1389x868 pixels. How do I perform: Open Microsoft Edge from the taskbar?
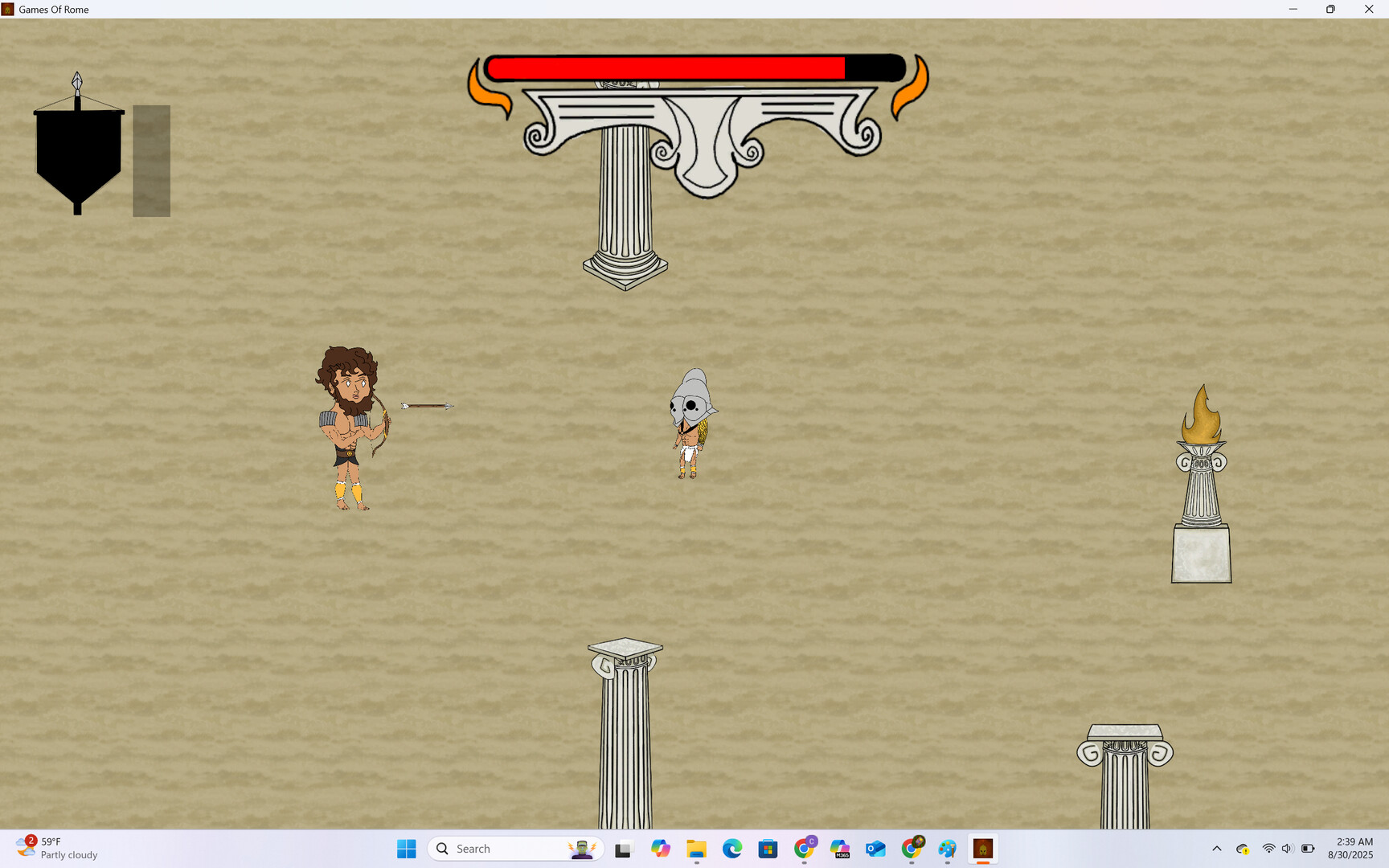click(x=731, y=848)
